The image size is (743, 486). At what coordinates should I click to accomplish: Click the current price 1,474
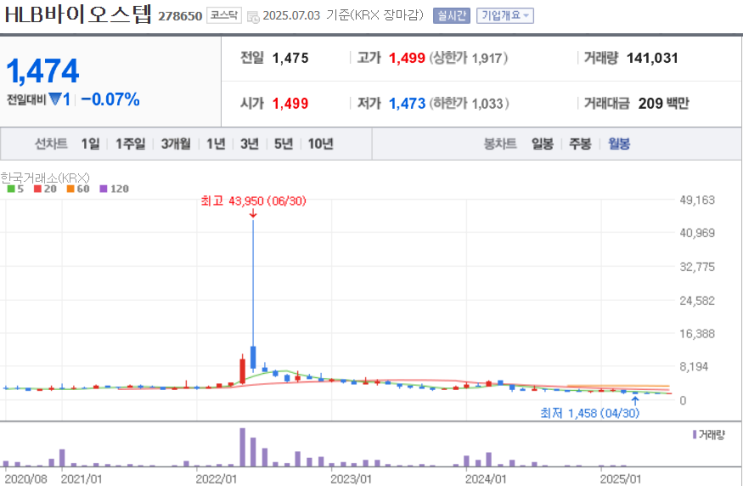pyautogui.click(x=43, y=71)
